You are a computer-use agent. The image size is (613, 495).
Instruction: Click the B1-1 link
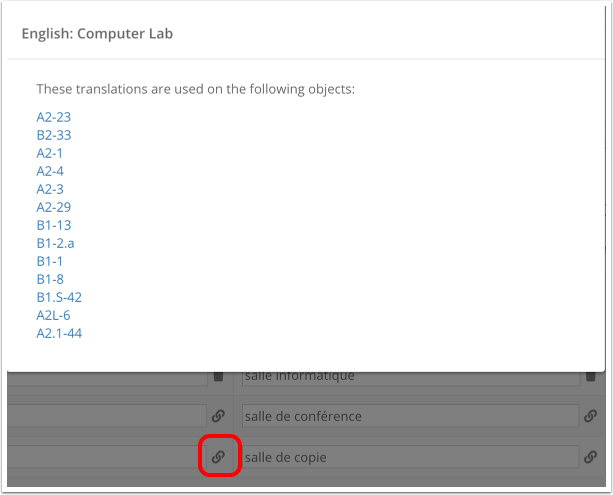(49, 261)
